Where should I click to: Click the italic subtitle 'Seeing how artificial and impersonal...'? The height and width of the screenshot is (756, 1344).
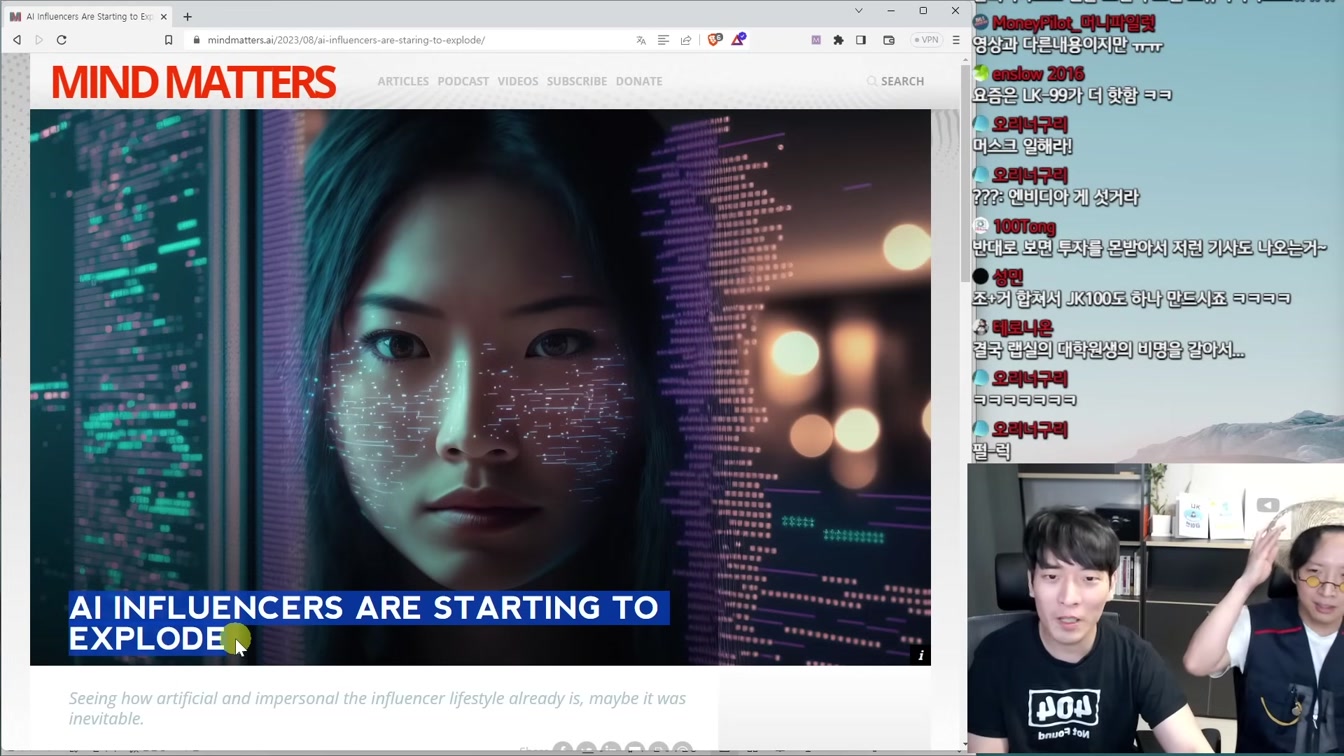click(377, 708)
